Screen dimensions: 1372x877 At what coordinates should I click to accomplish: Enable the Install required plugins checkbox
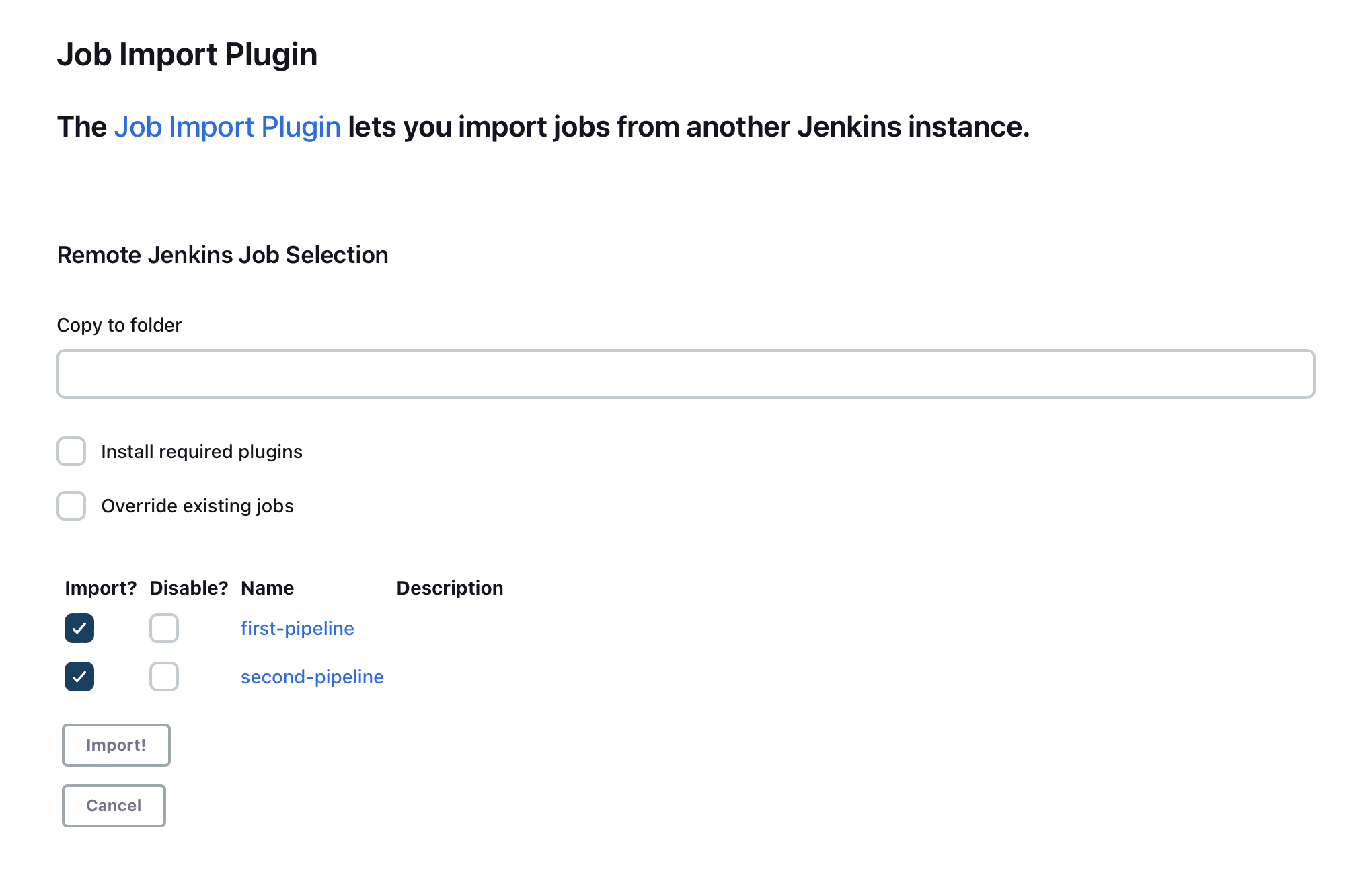click(x=71, y=451)
